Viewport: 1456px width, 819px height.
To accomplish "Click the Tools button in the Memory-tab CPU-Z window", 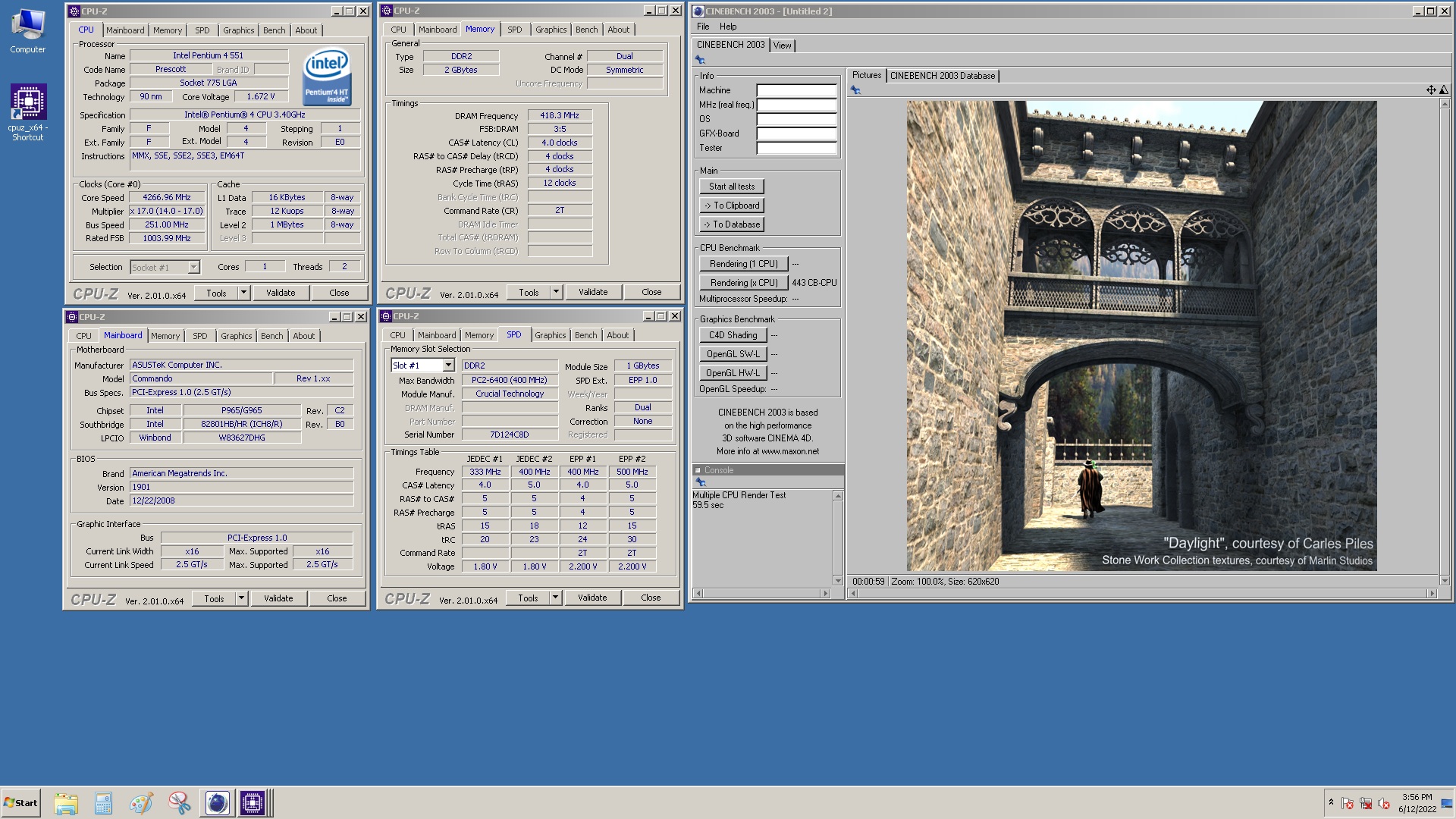I will tap(529, 292).
